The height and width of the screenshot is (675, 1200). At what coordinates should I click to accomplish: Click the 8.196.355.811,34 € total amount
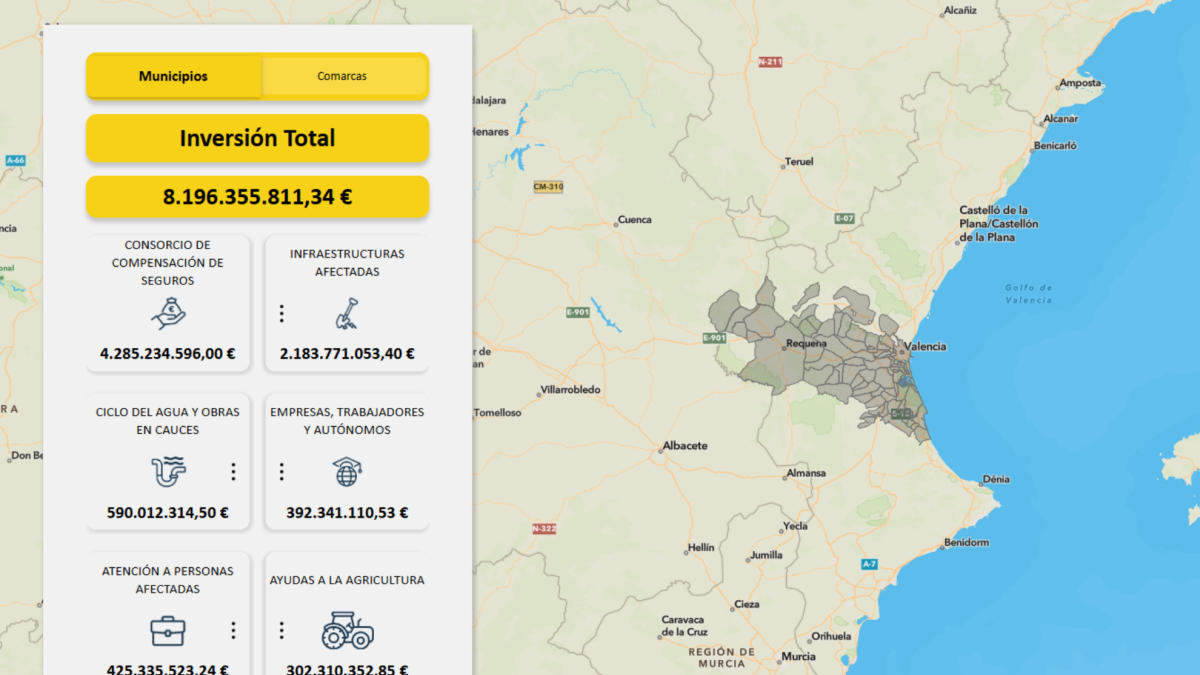coord(257,197)
